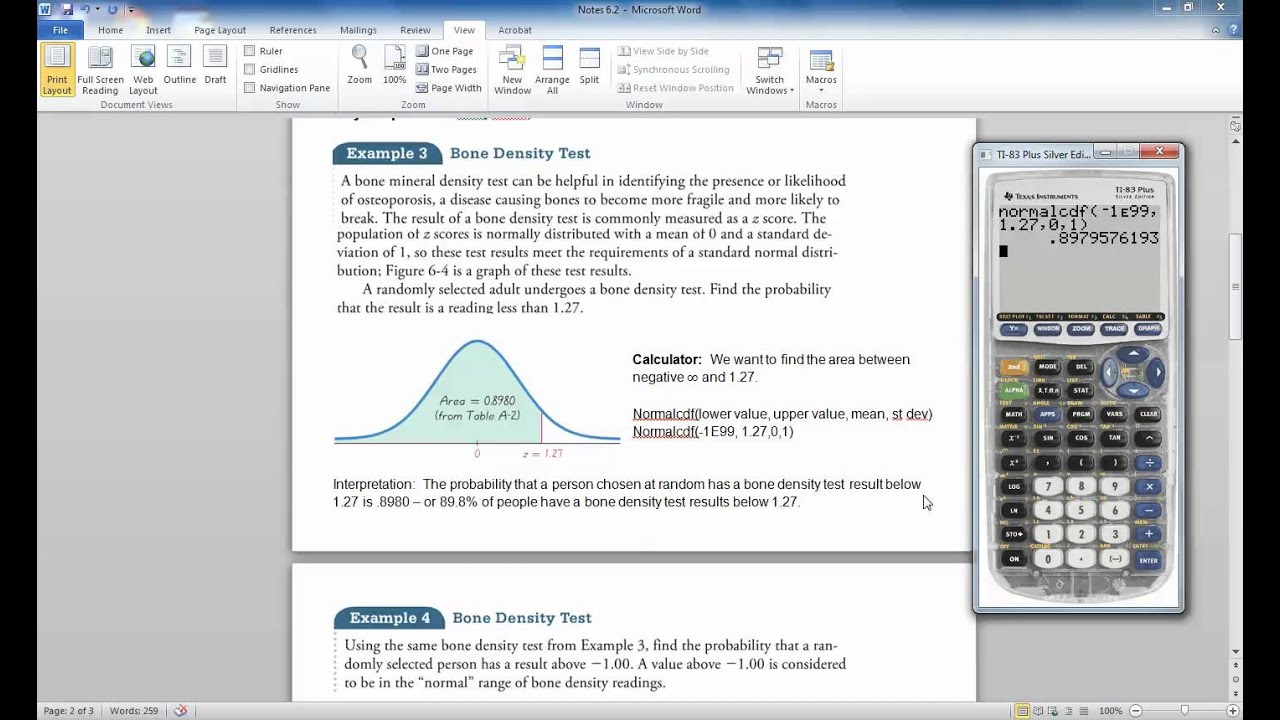
Task: Open the Mailings tab
Action: point(358,30)
